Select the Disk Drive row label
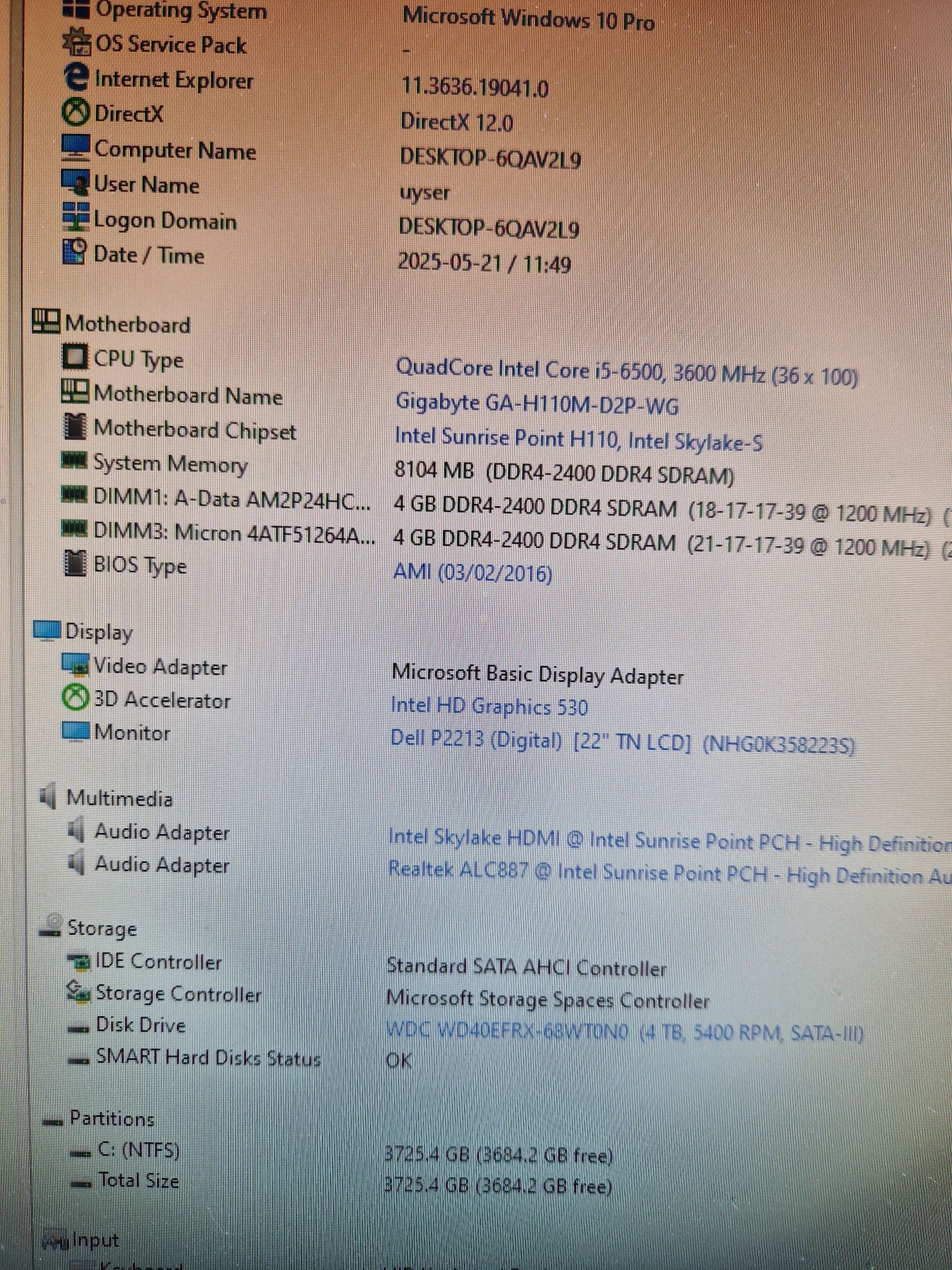The image size is (952, 1270). [141, 1024]
